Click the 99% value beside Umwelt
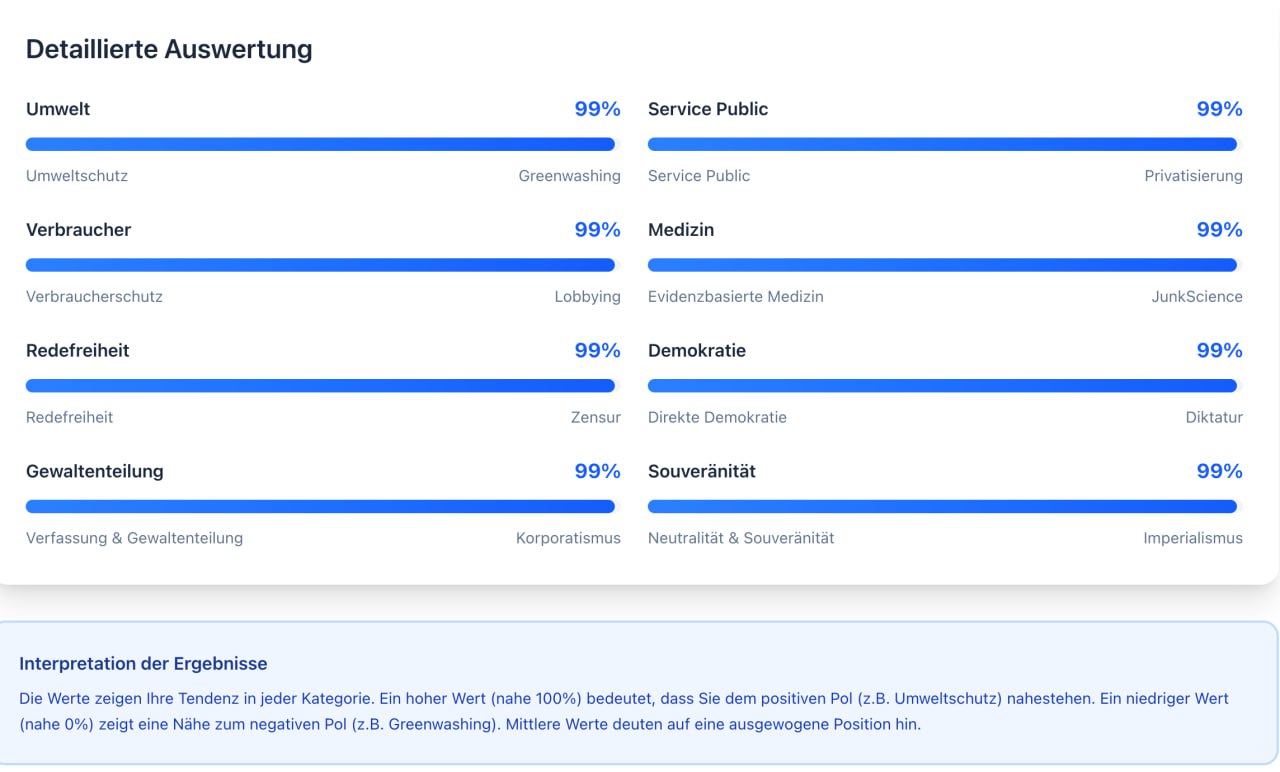 coord(597,109)
